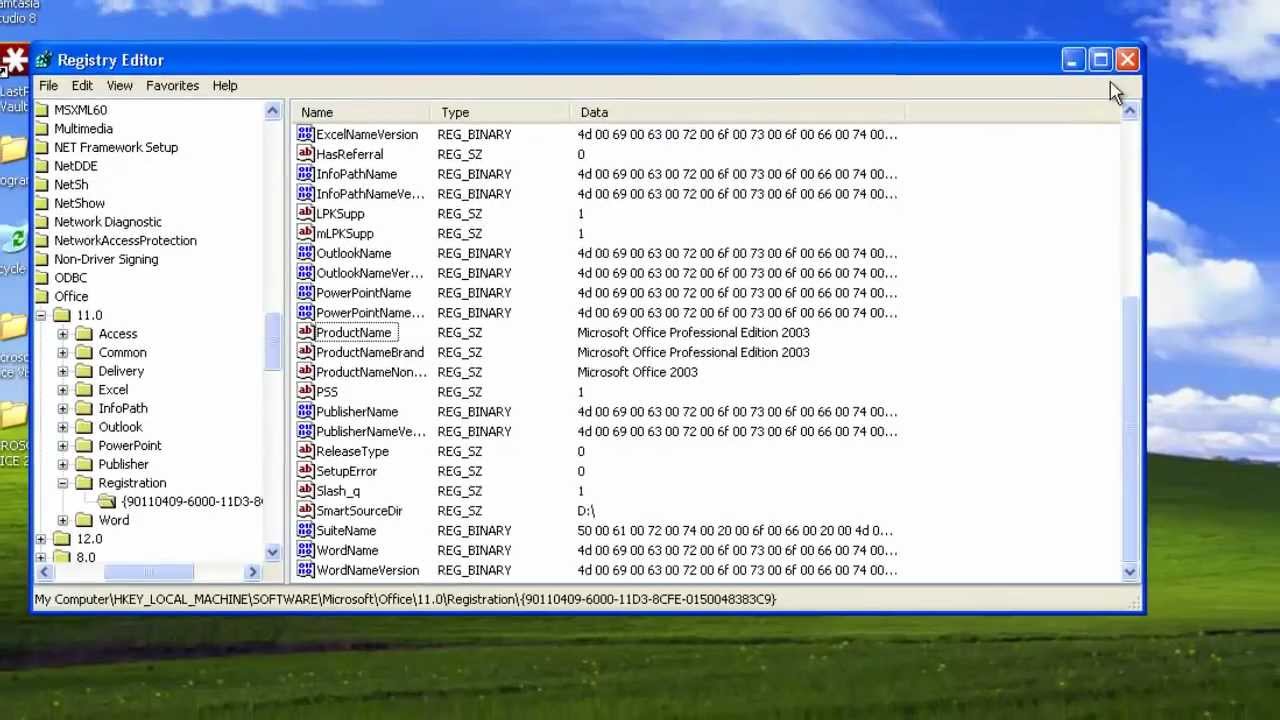Screen dimensions: 1280x720
Task: Click the Registry Editor title bar icon
Action: [x=45, y=60]
